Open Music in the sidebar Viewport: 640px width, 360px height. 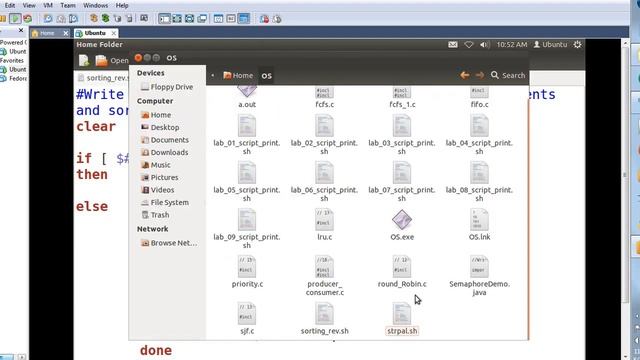(156, 165)
